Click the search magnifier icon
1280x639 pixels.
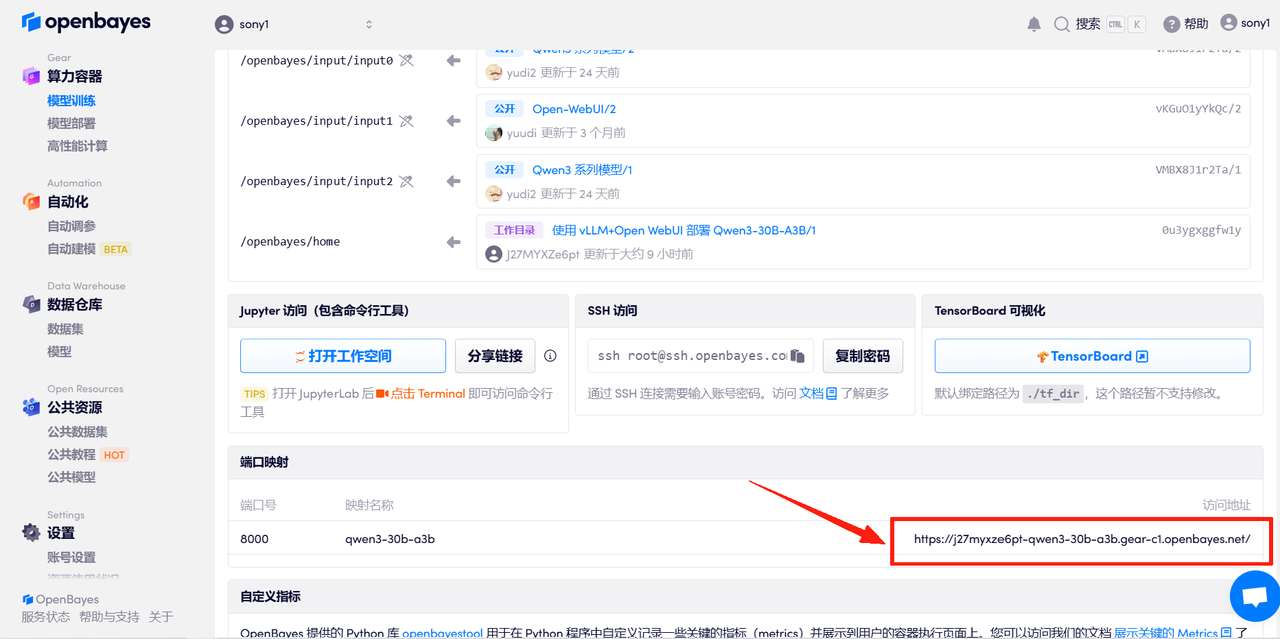click(x=1060, y=22)
